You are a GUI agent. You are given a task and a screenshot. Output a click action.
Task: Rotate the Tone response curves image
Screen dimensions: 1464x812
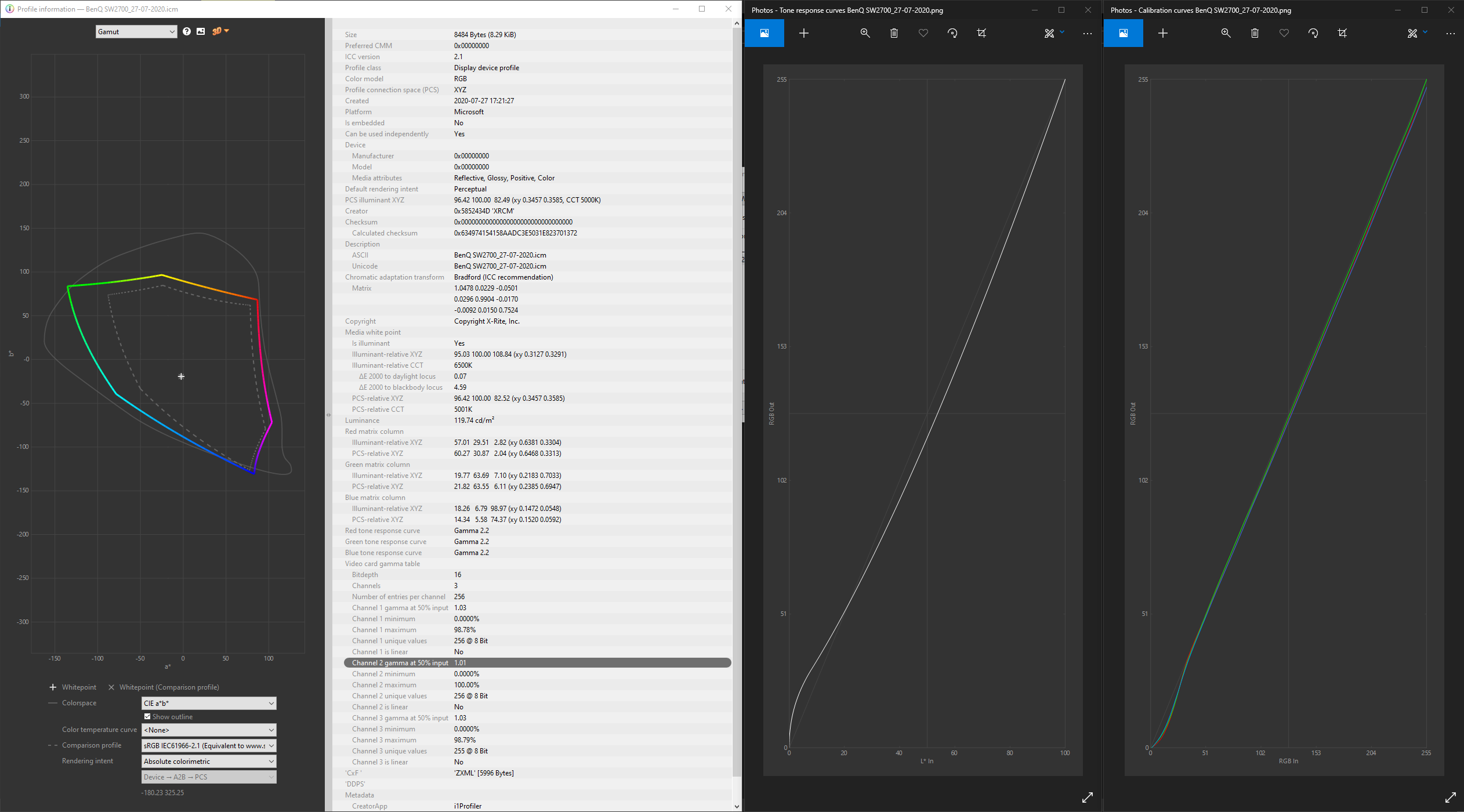tap(952, 33)
